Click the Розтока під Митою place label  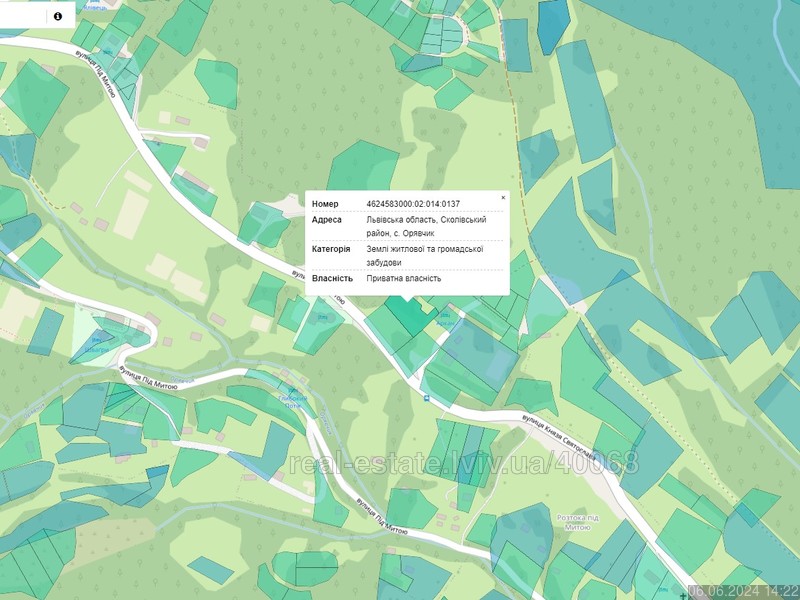click(x=578, y=522)
